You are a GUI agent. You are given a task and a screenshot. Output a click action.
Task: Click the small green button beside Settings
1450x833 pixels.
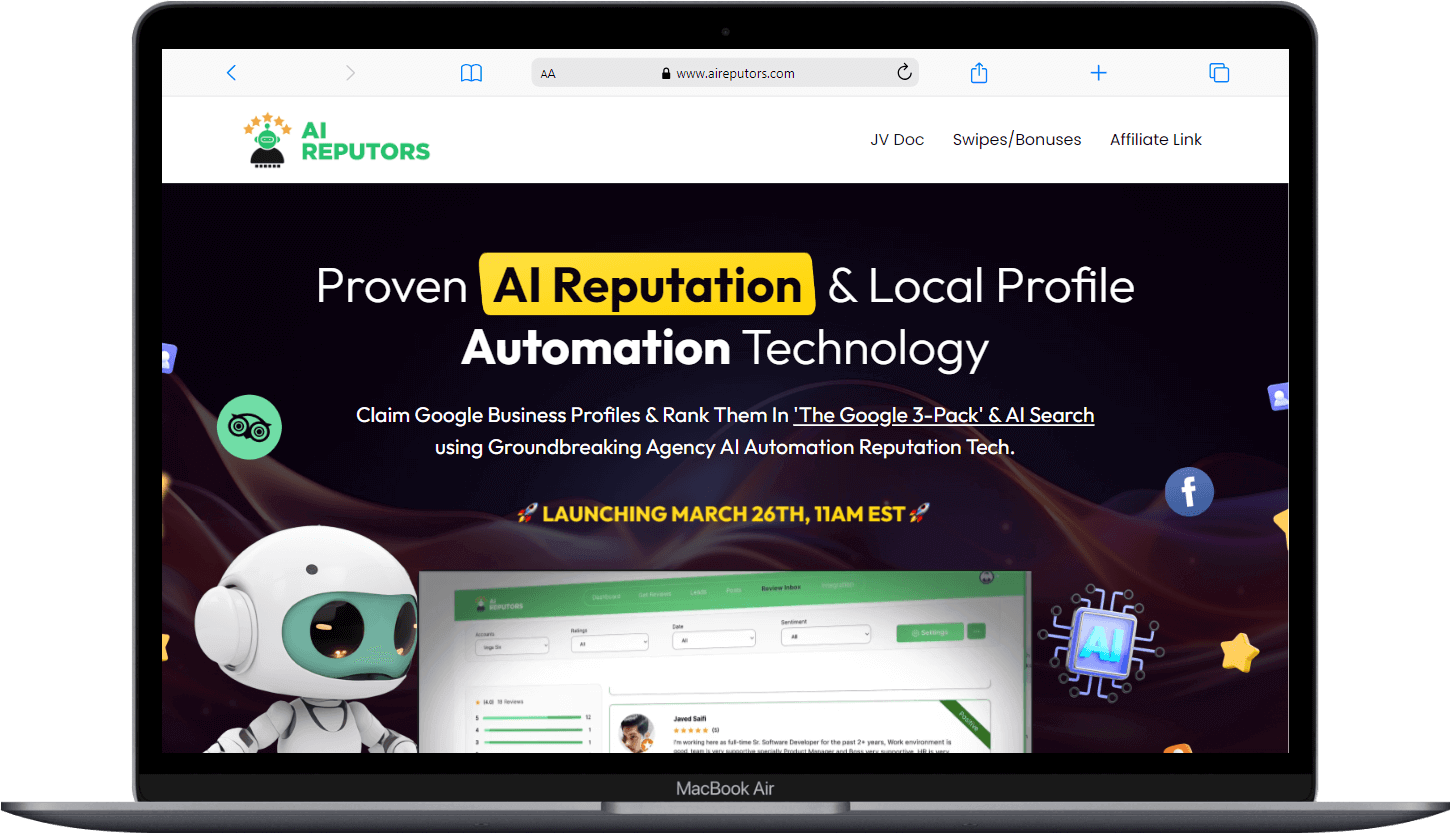click(x=976, y=631)
